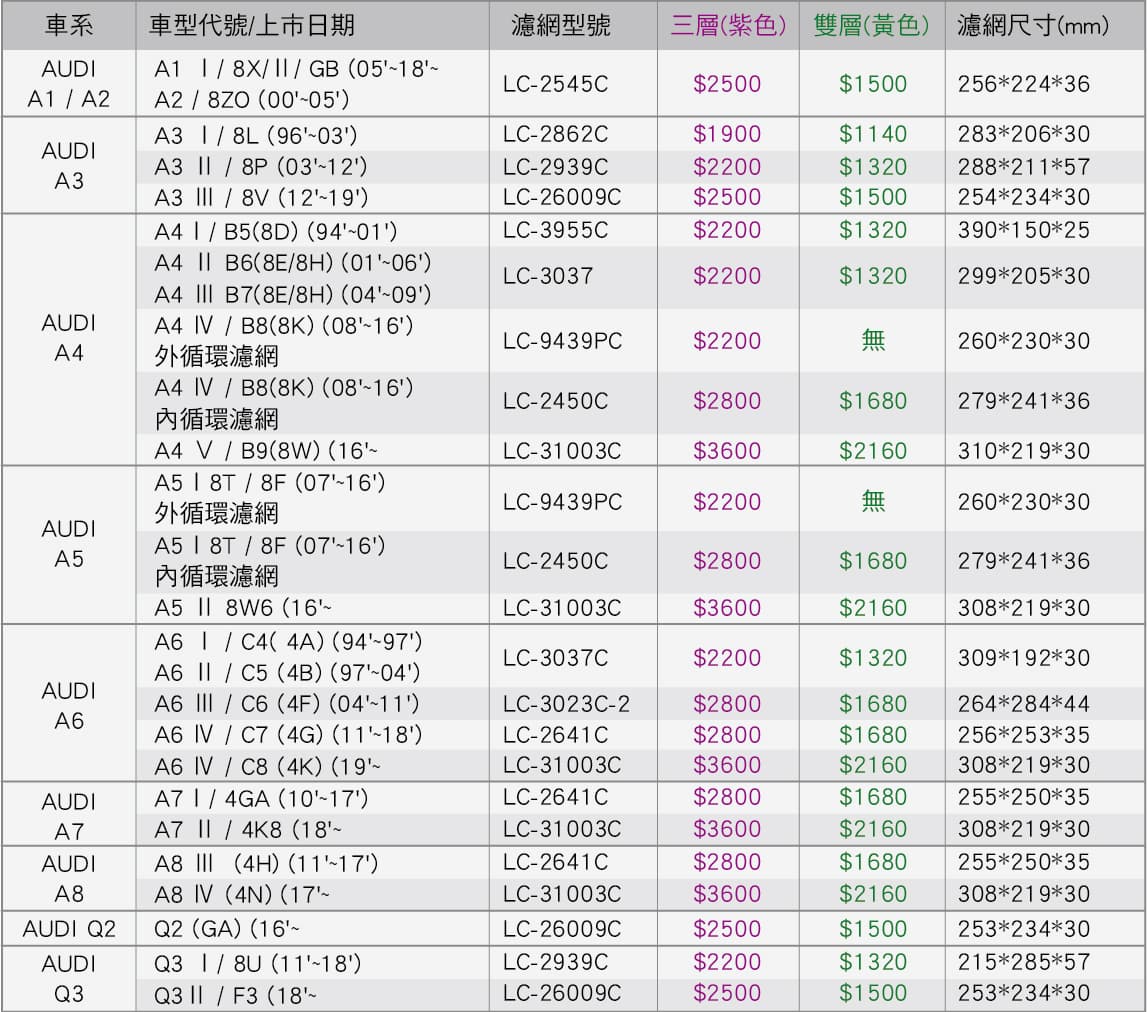Click 內循環濾網 under A5 I 8T / 8F

(217, 577)
